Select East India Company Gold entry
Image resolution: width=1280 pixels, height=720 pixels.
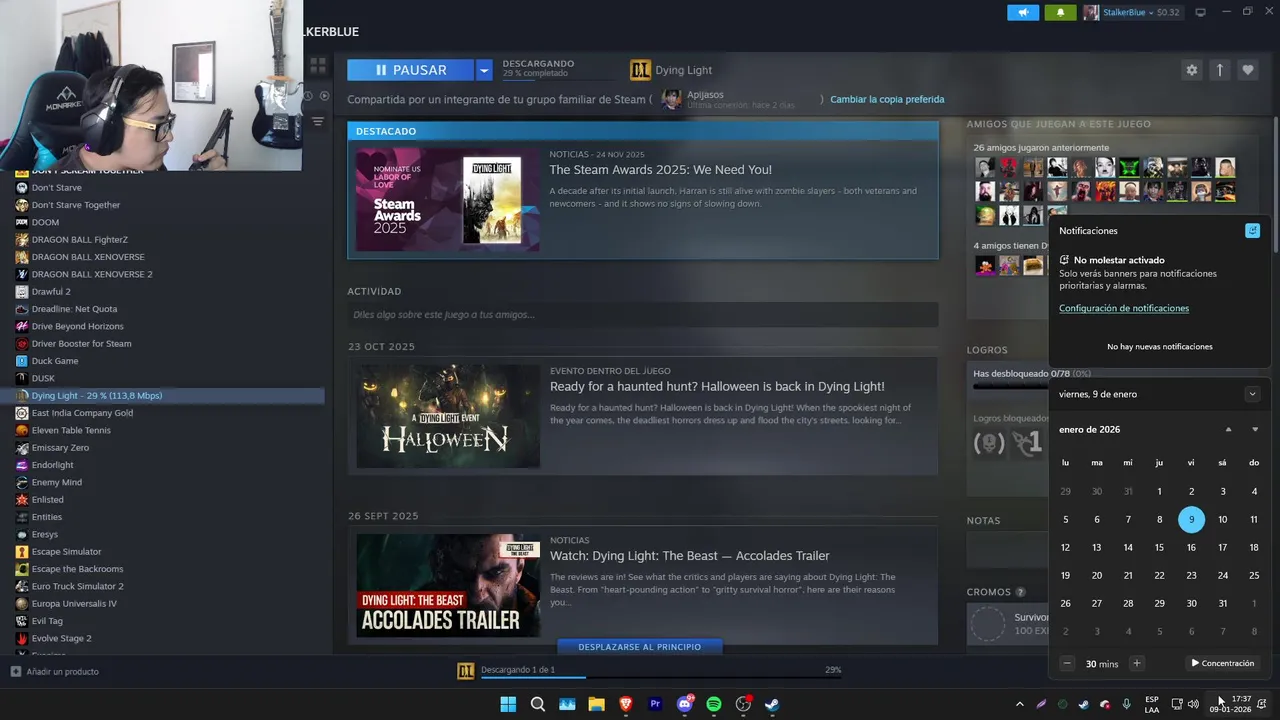tap(82, 413)
